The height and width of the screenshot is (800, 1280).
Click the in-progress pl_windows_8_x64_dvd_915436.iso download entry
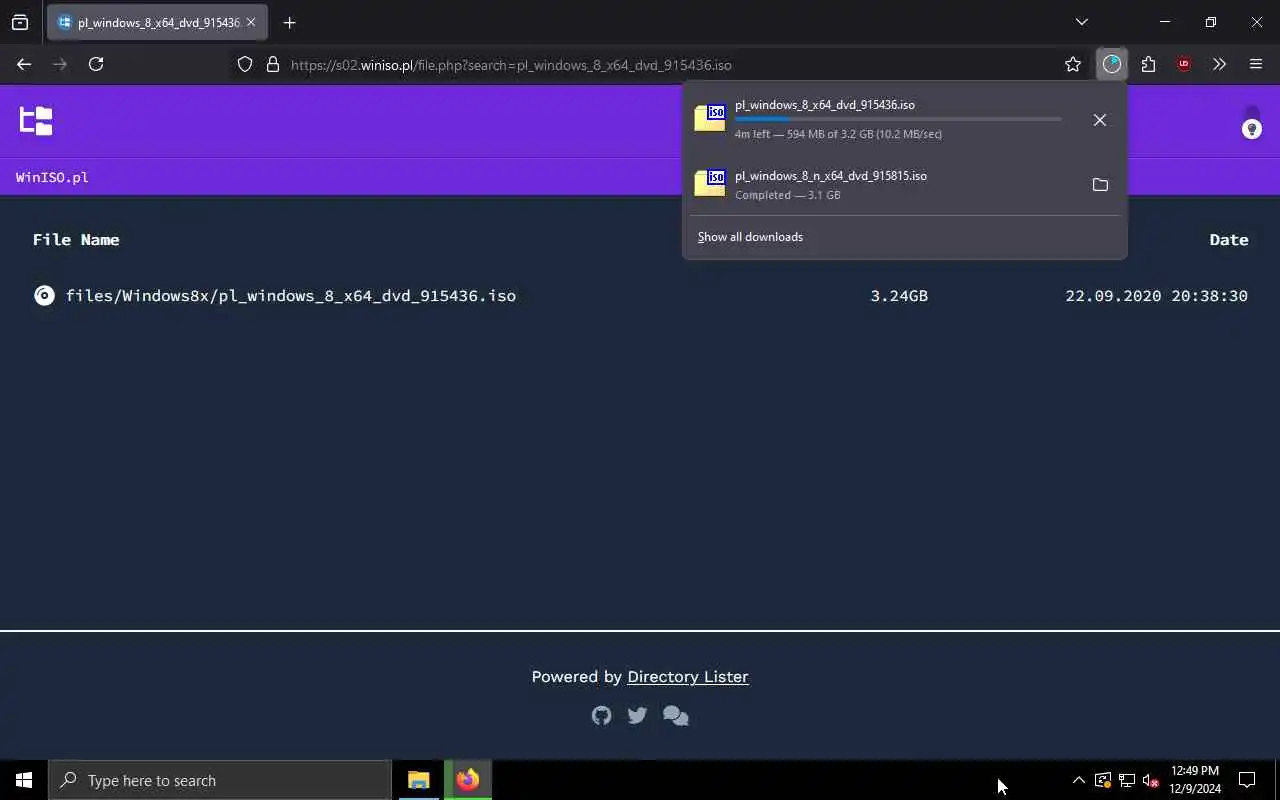[878, 119]
